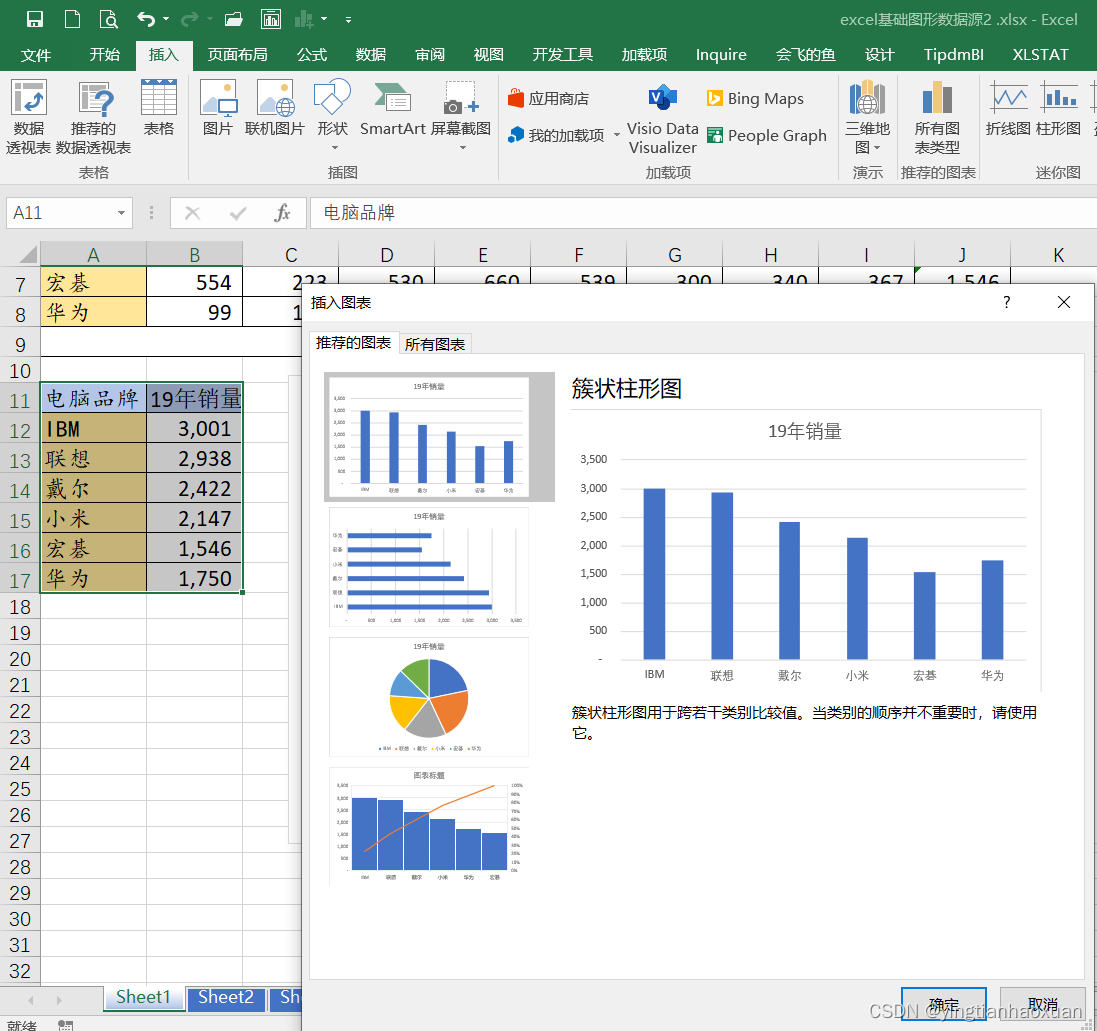Click the confirm checkmark in formula bar

click(x=238, y=213)
